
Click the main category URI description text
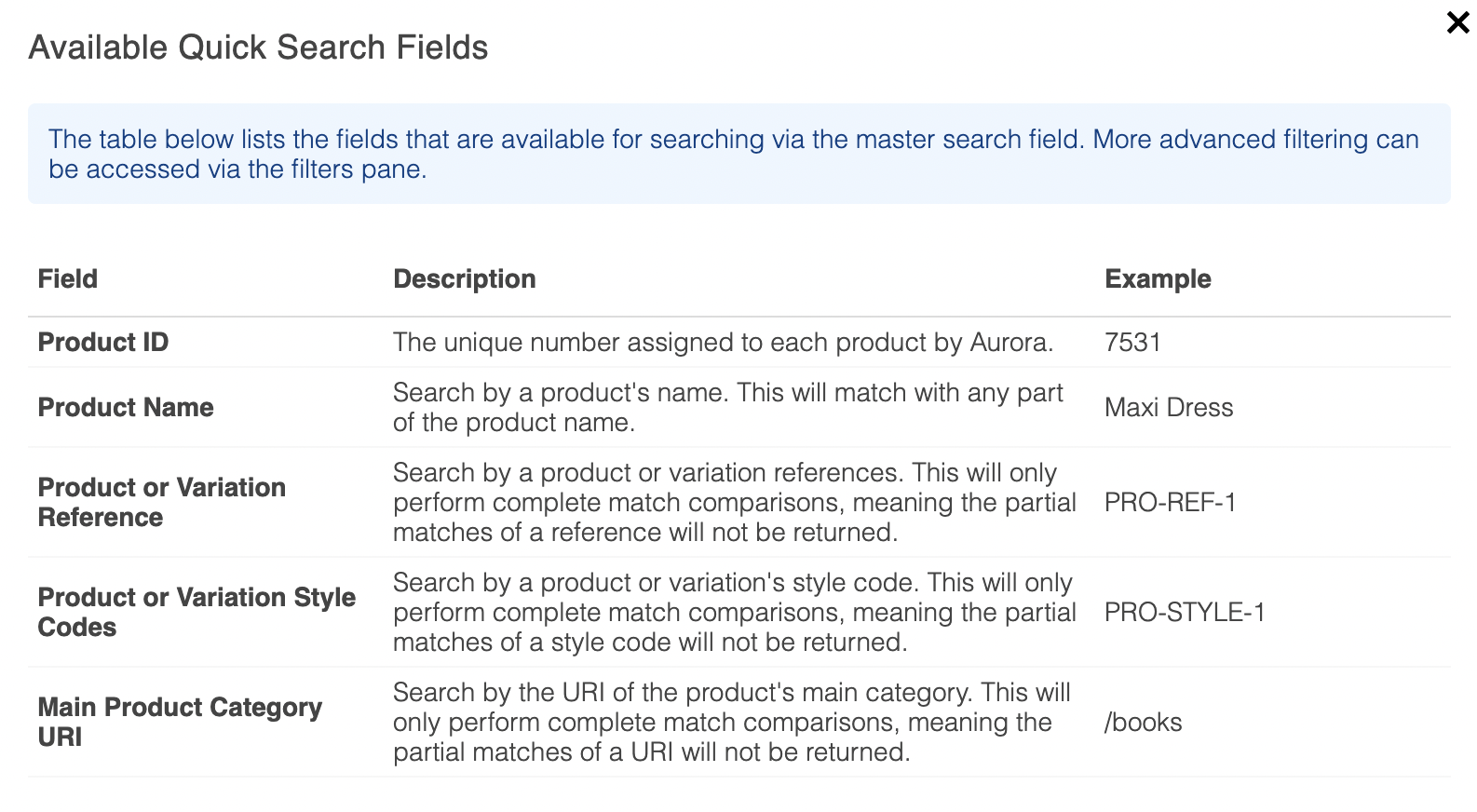731,723
